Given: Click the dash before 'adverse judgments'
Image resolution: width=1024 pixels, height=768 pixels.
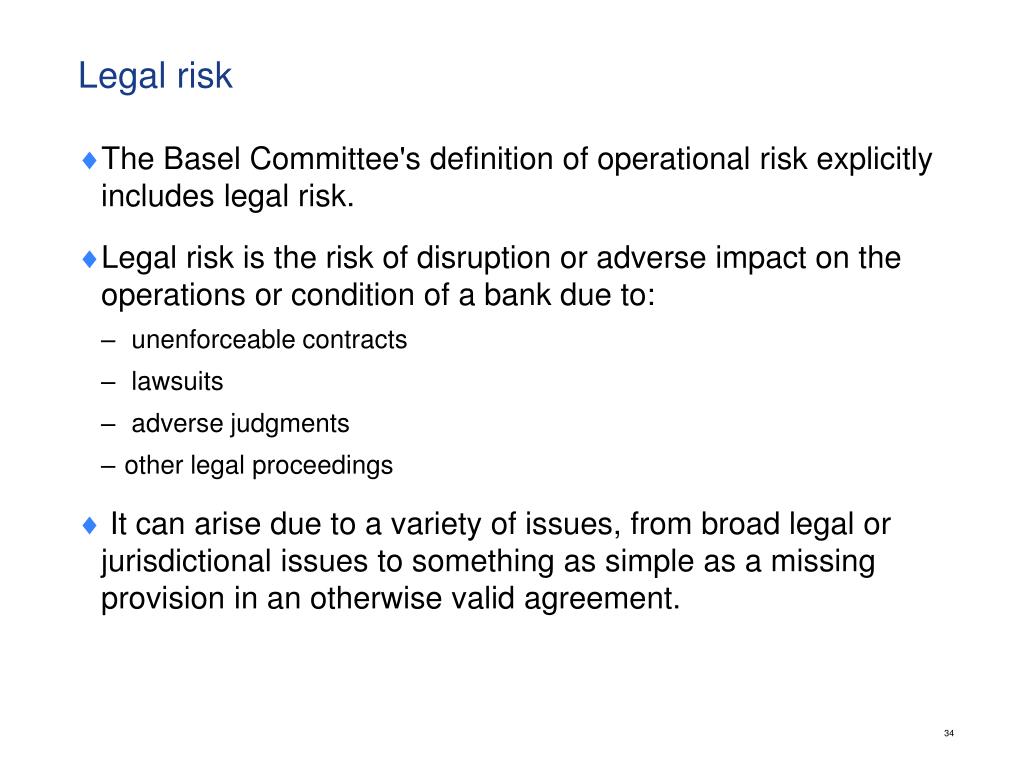Looking at the screenshot, I should (108, 425).
